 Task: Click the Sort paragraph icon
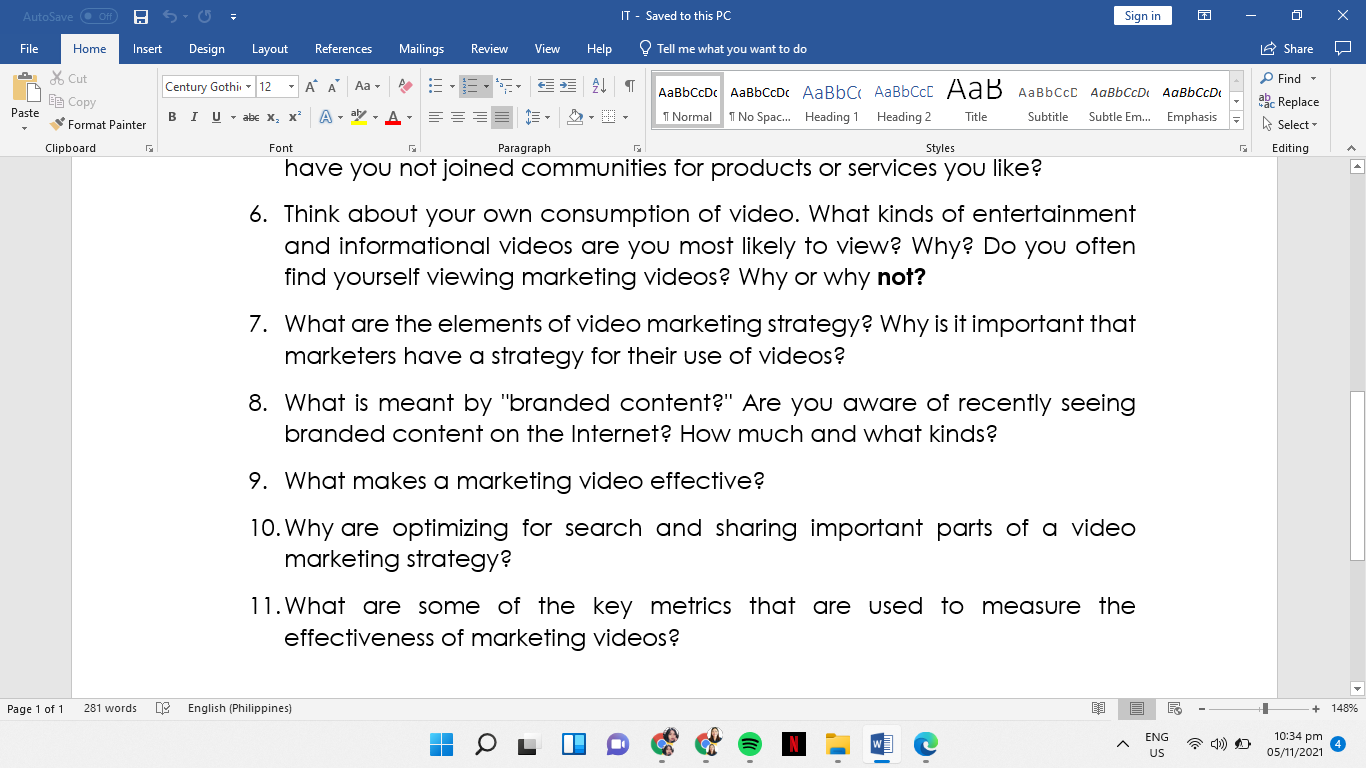click(599, 87)
